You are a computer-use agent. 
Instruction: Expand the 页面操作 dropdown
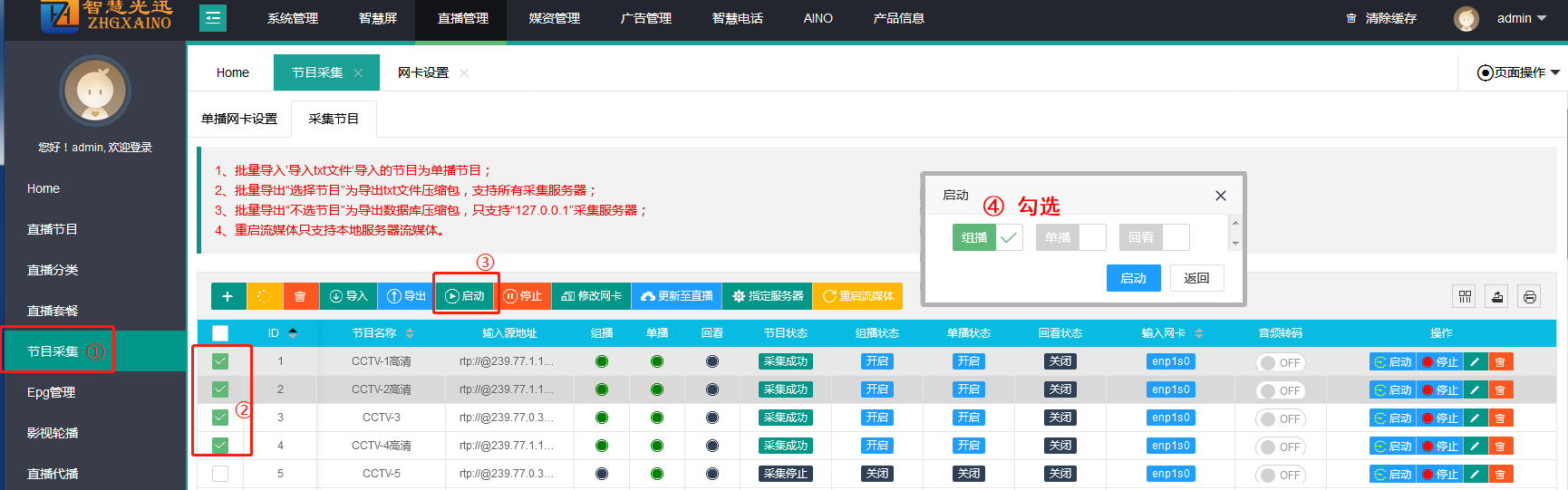(1519, 72)
